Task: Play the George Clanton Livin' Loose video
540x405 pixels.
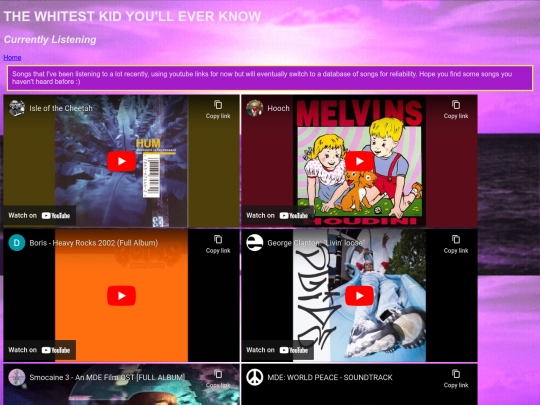Action: (359, 296)
